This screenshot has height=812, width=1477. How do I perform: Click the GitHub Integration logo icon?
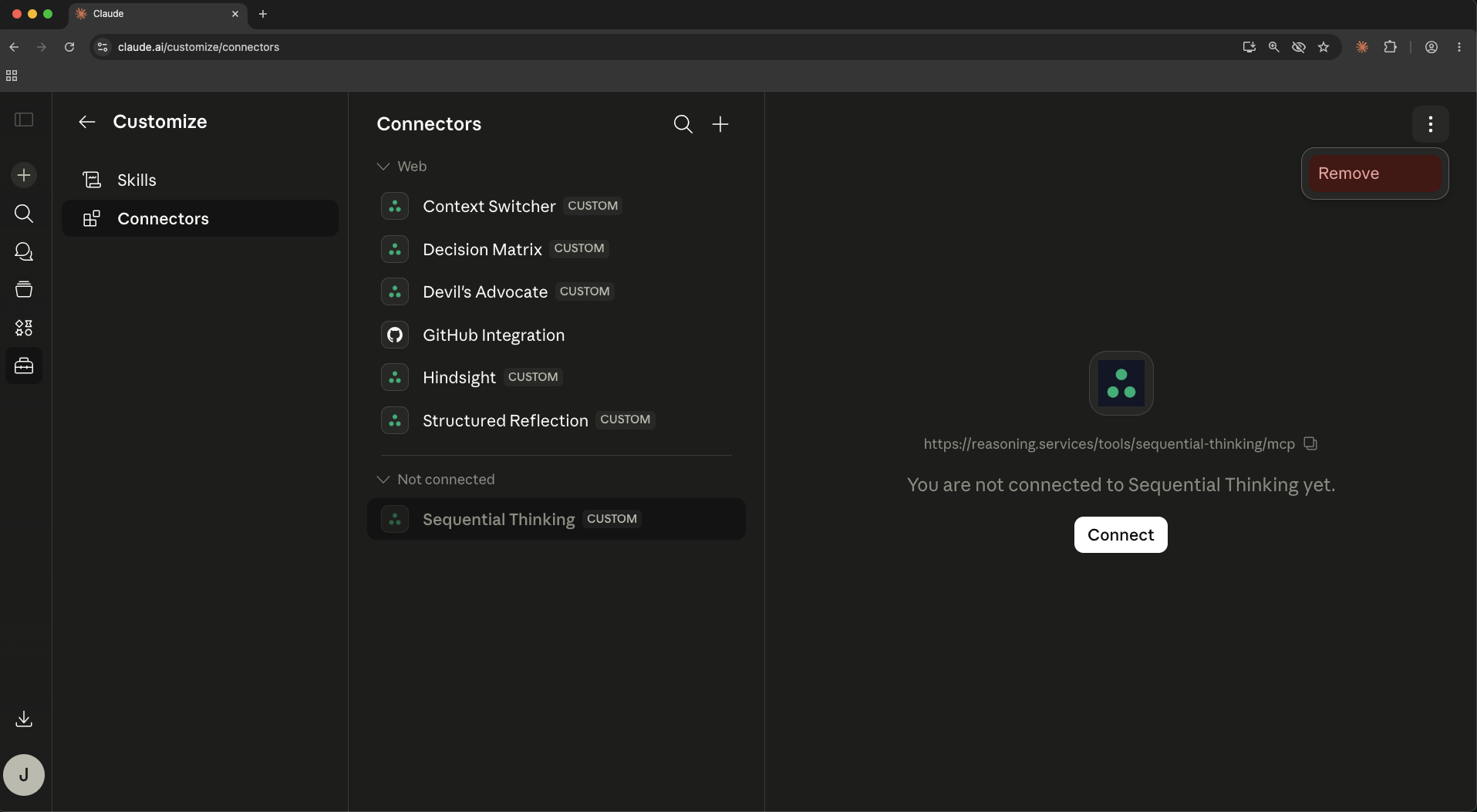pos(395,335)
